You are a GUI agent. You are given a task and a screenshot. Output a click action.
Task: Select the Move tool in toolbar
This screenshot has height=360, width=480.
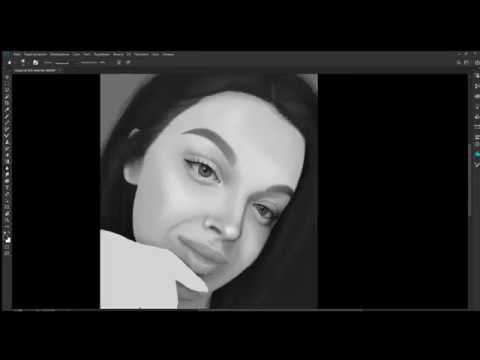[7, 77]
